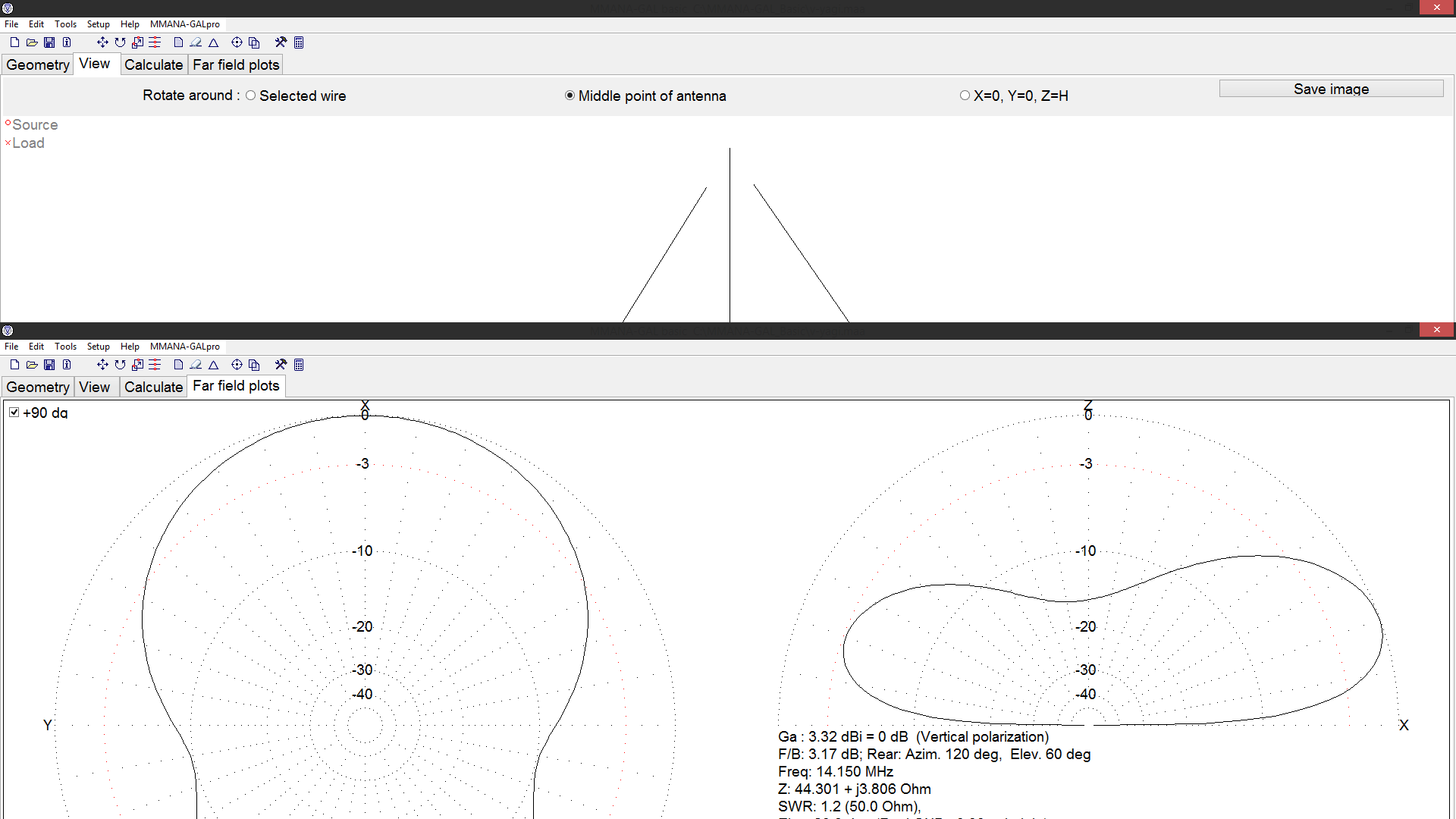Click Rotate icon in View-tab window
1456x819 pixels.
pos(120,42)
